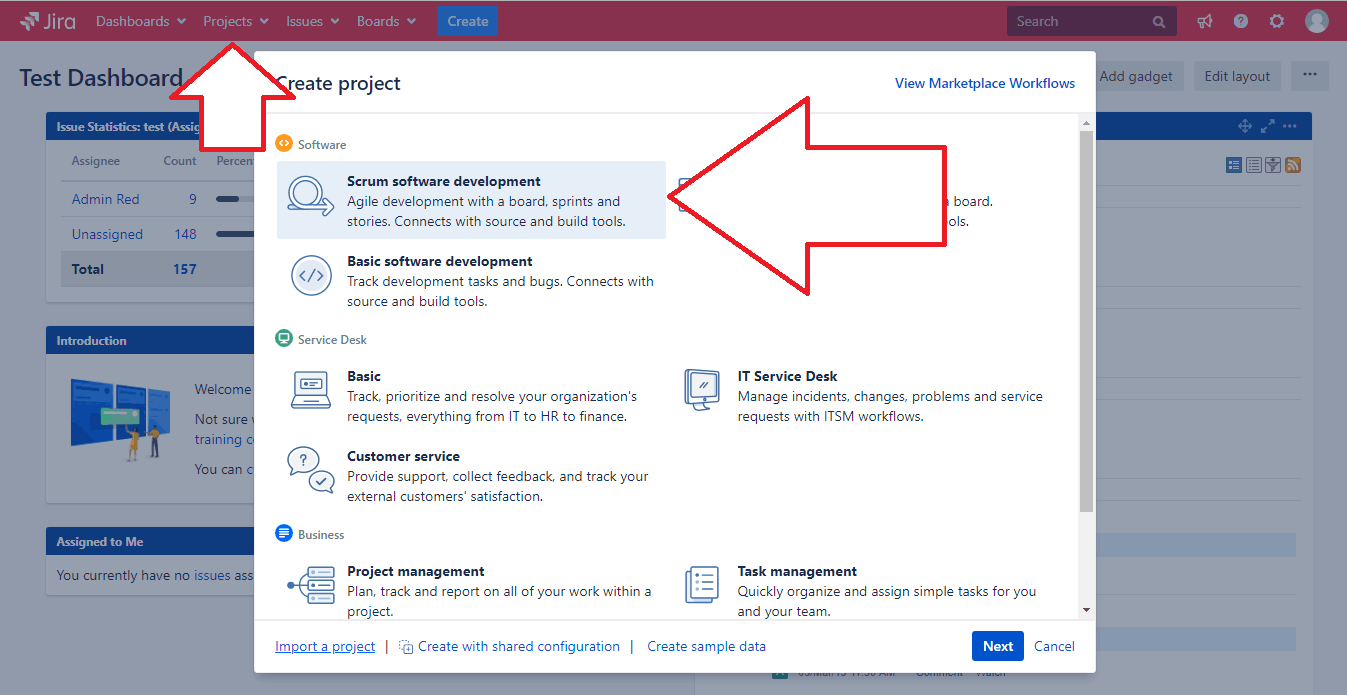Open the Issues dropdown menu
Screen dimensions: 1347x695
pos(312,20)
